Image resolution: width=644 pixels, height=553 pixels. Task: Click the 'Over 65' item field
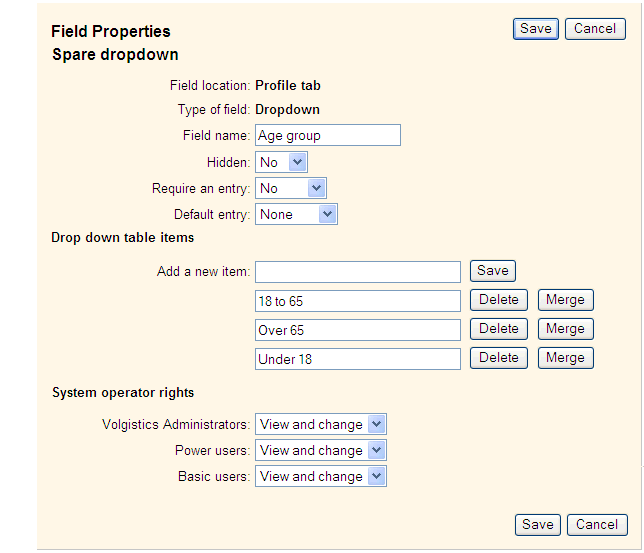pos(358,330)
